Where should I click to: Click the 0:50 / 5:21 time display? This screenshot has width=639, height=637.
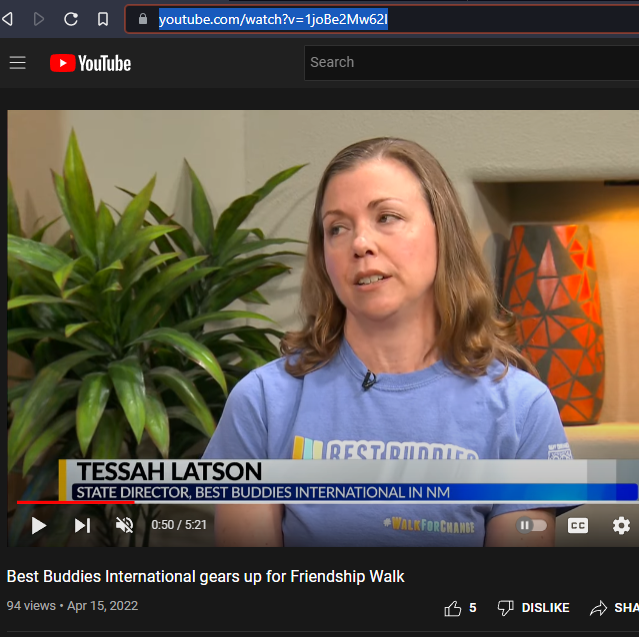click(179, 525)
